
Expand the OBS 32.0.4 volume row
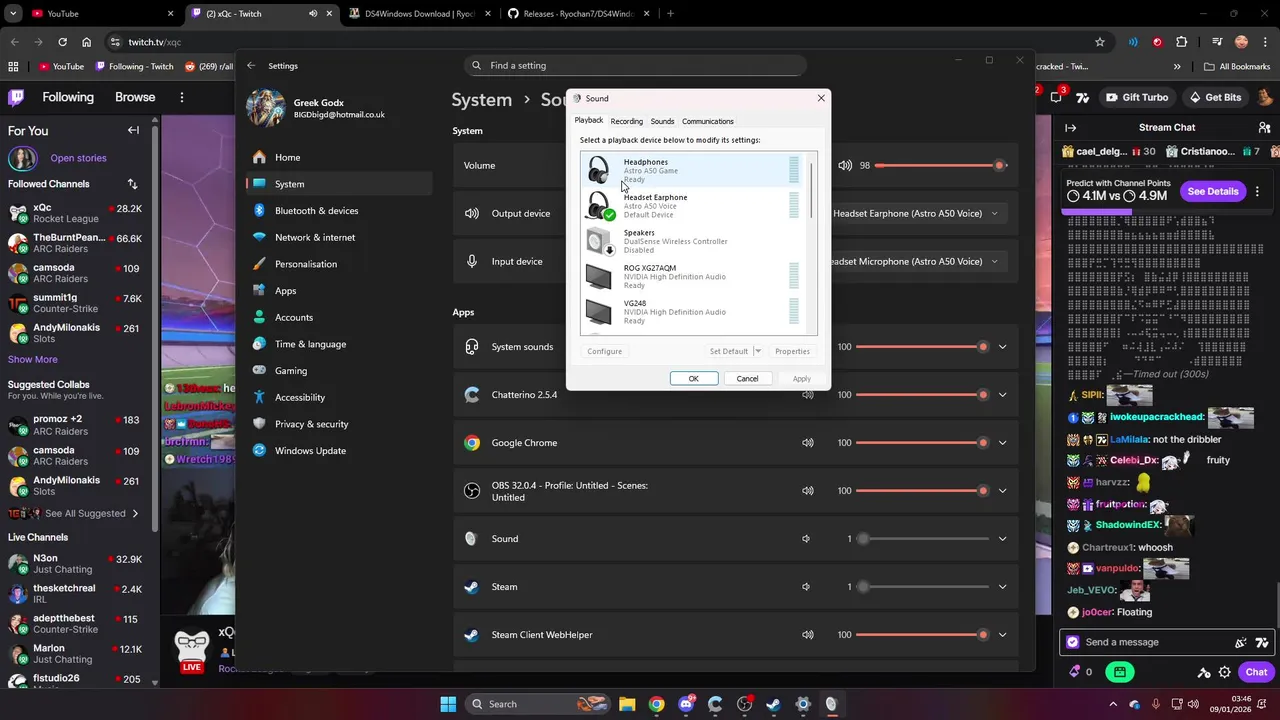pos(1002,491)
